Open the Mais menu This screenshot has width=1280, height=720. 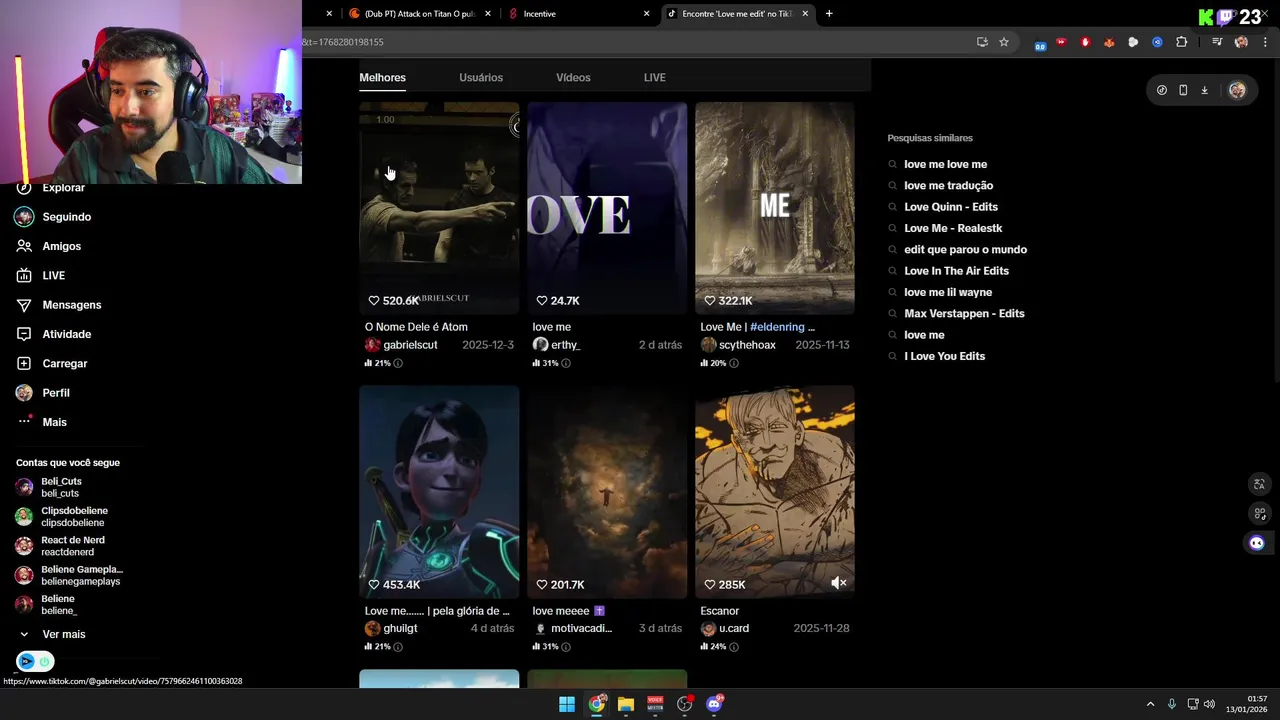pyautogui.click(x=54, y=422)
